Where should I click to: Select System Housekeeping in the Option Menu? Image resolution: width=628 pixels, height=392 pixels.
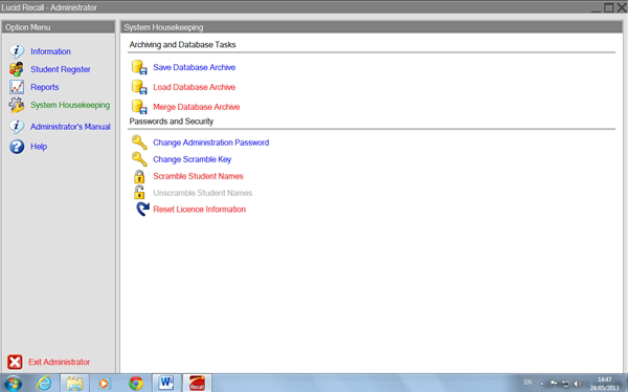tap(70, 105)
